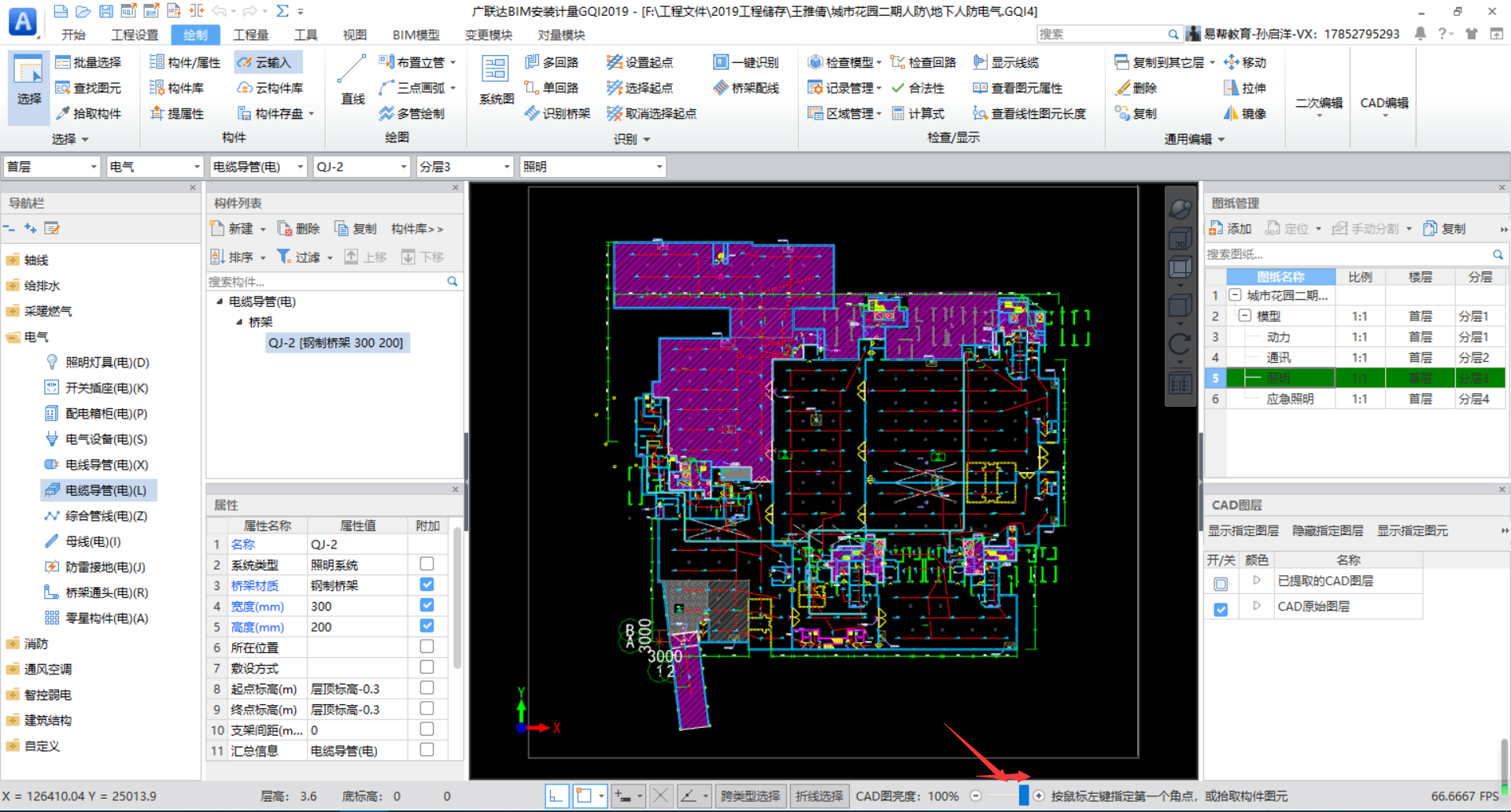
Task: Click the 显示线缆 show cables tool
Action: pos(1006,62)
